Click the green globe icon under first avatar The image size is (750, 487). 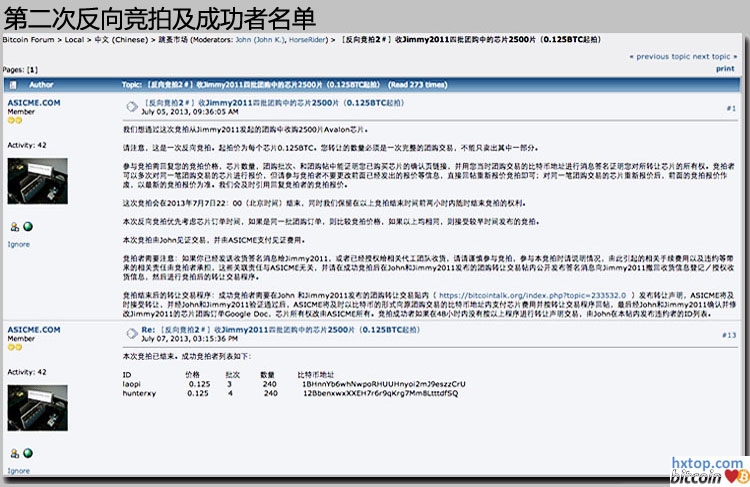click(26, 227)
